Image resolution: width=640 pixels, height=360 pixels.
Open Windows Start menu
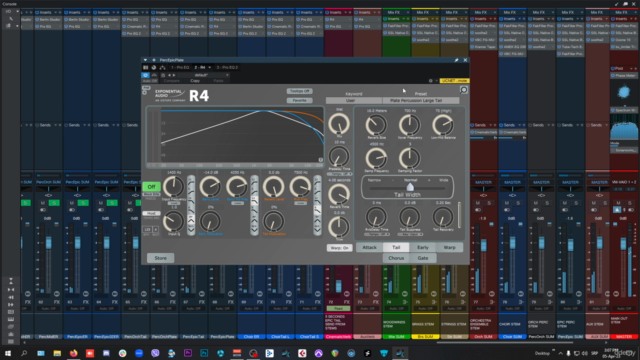(8, 353)
